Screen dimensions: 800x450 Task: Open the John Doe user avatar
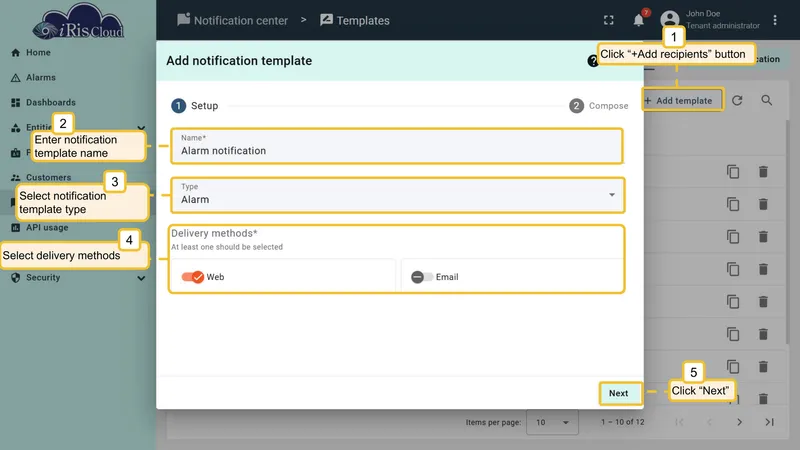click(669, 19)
